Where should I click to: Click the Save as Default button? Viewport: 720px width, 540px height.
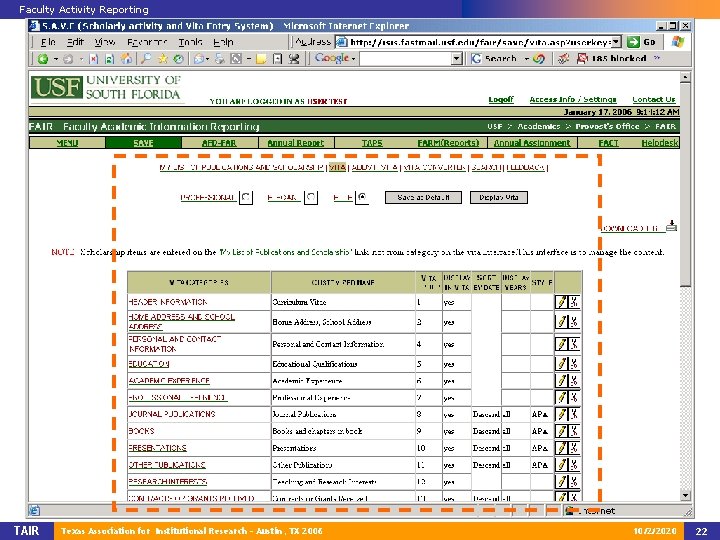[x=423, y=197]
